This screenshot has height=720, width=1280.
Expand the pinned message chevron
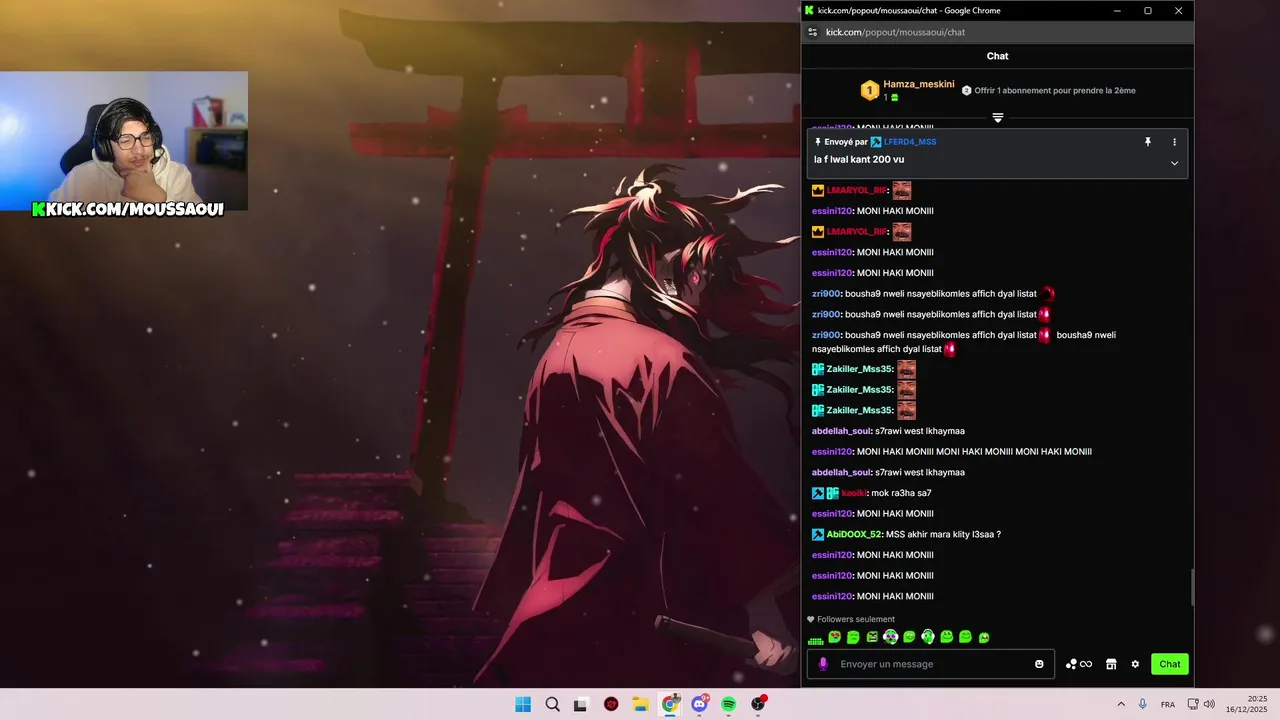(x=1175, y=163)
